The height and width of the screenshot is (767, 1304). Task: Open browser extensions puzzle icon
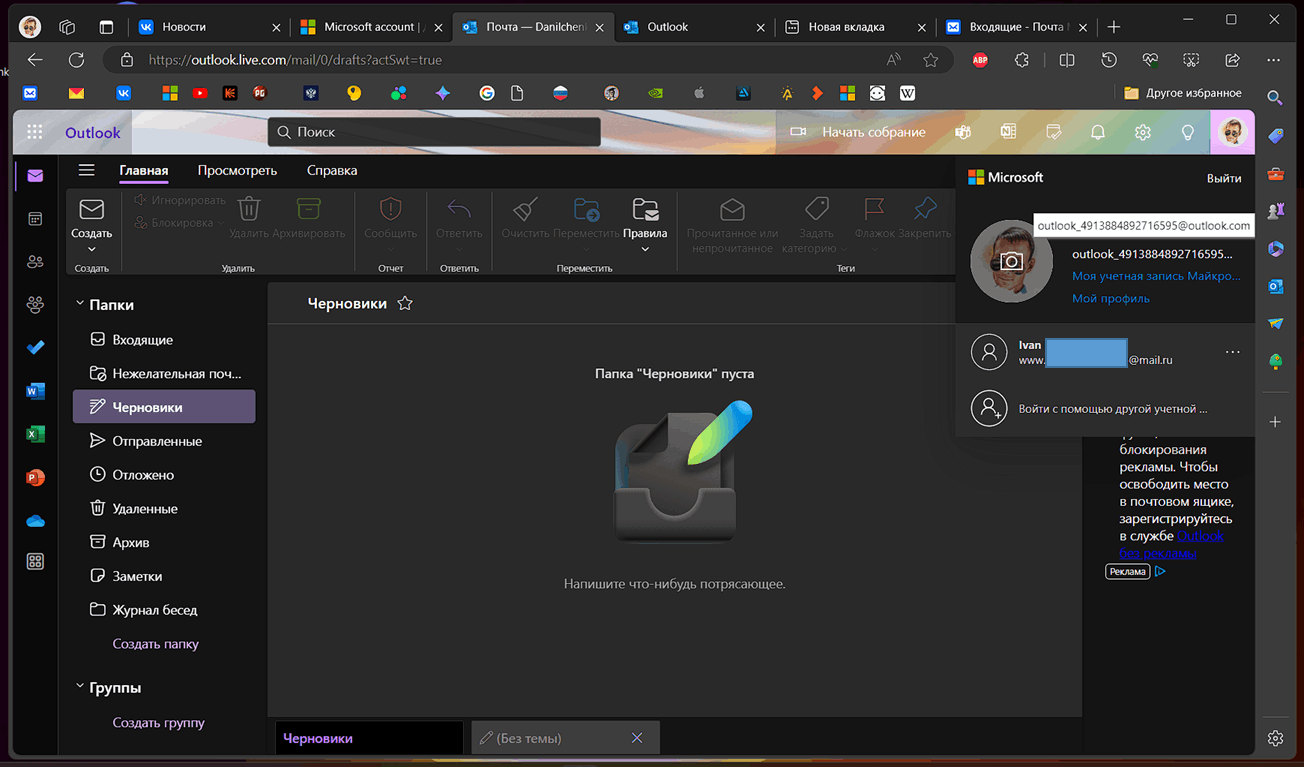(1021, 60)
